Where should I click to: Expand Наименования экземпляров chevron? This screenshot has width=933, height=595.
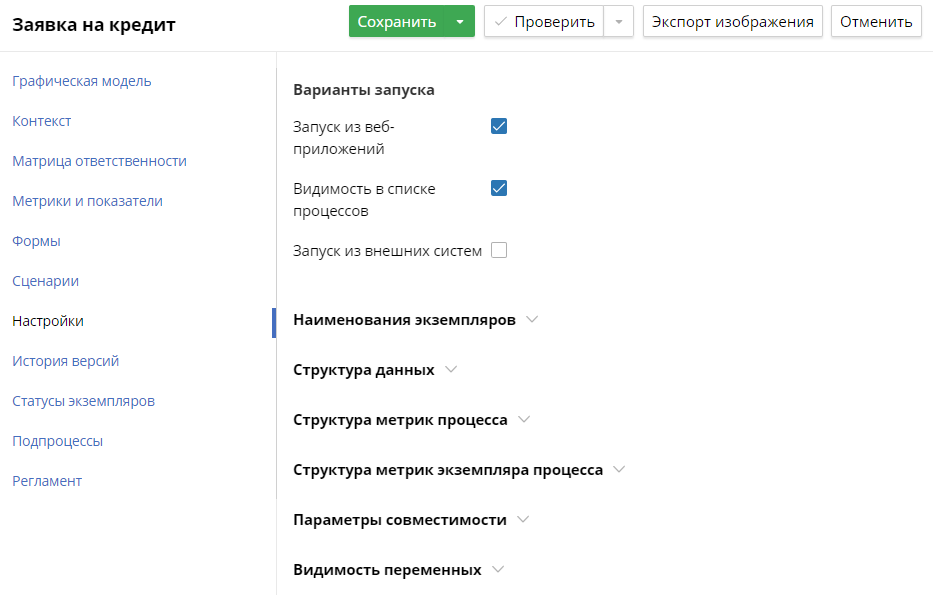coord(532,320)
